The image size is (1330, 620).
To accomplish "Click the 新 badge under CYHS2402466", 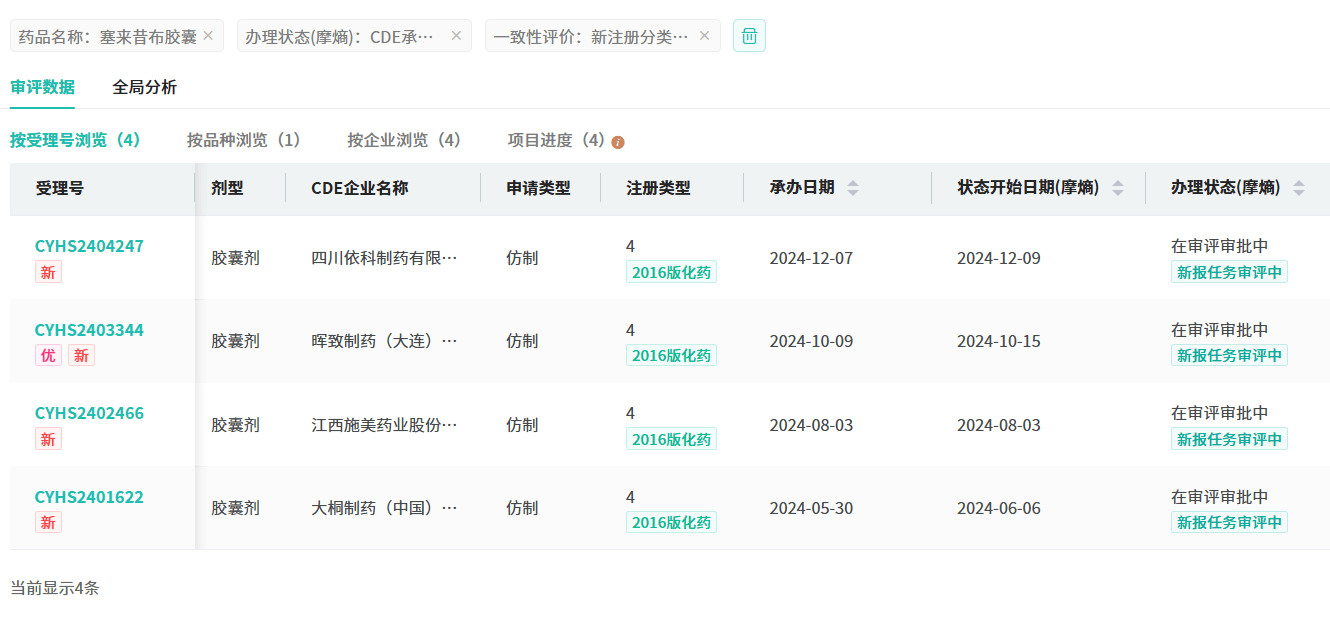I will click(48, 439).
